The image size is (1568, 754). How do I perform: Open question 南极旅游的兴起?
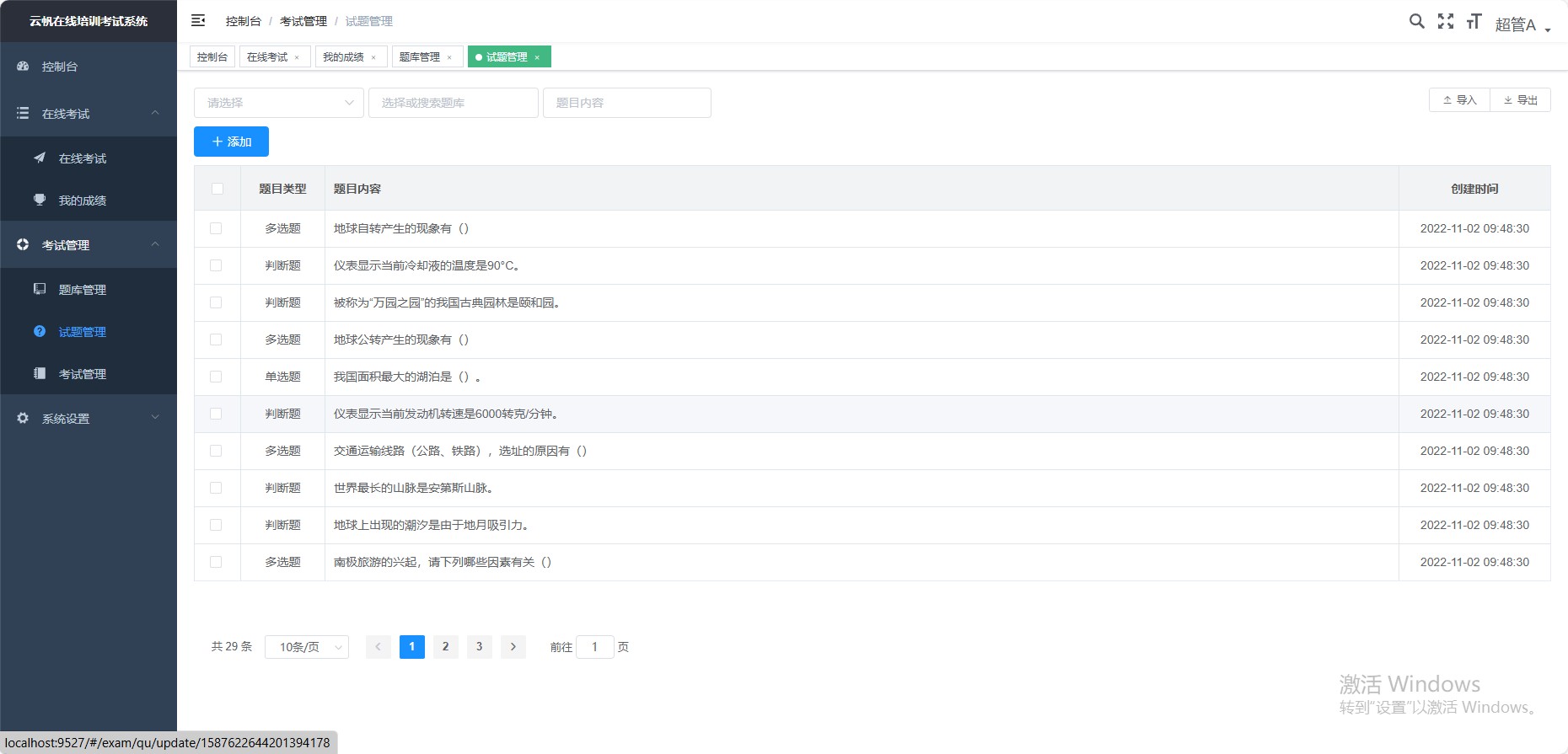[x=443, y=562]
